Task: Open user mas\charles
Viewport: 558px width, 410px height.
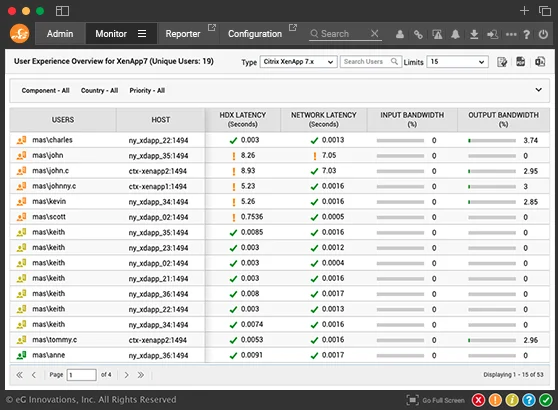Action: [x=52, y=140]
